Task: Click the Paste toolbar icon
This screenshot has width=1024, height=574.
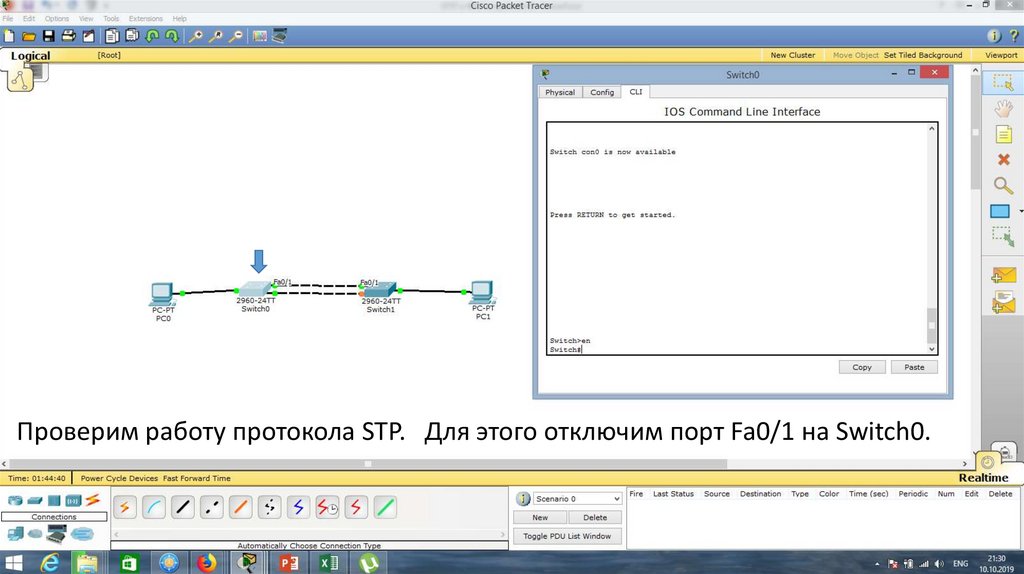Action: click(132, 36)
